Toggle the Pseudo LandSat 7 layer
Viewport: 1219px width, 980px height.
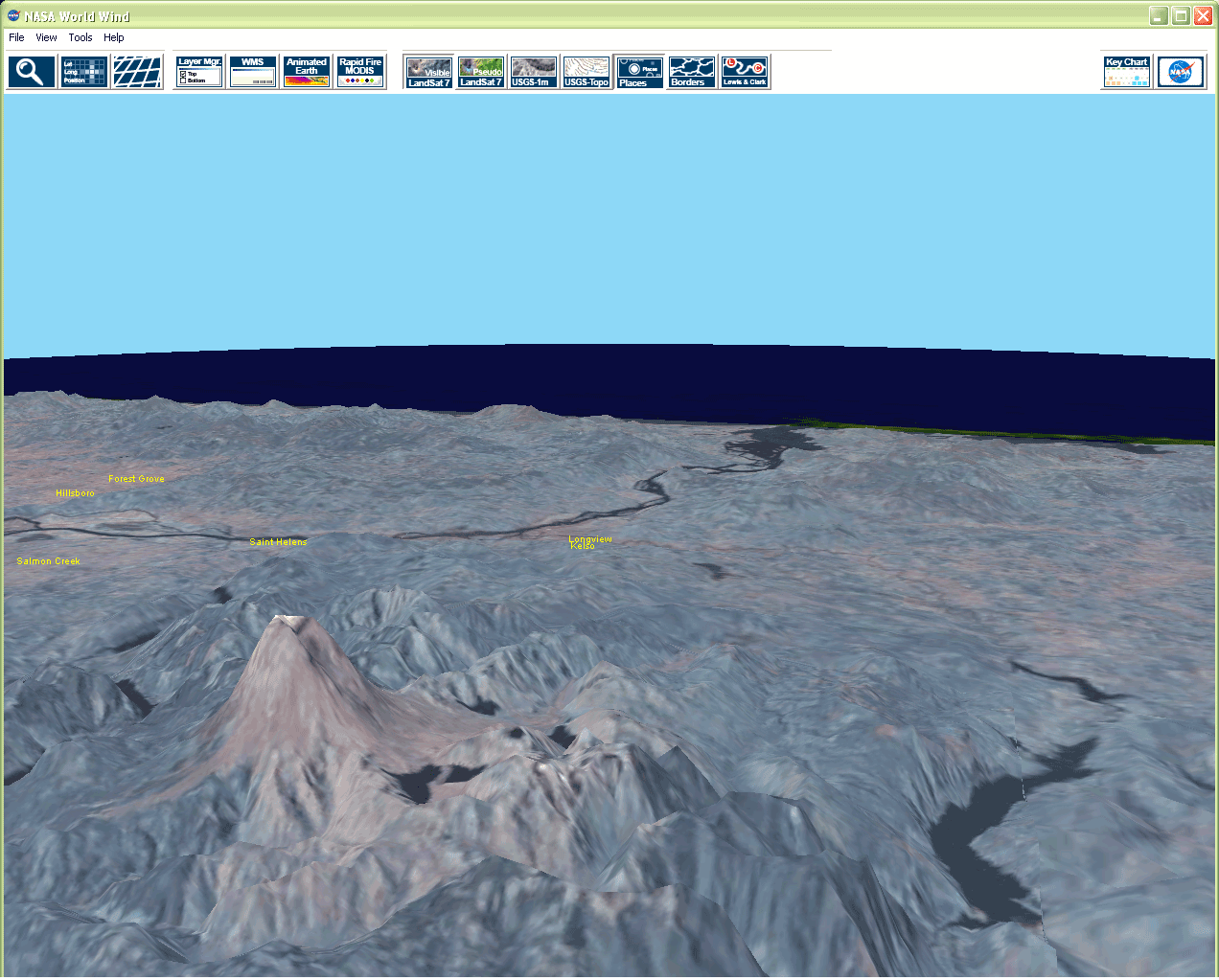coord(481,72)
